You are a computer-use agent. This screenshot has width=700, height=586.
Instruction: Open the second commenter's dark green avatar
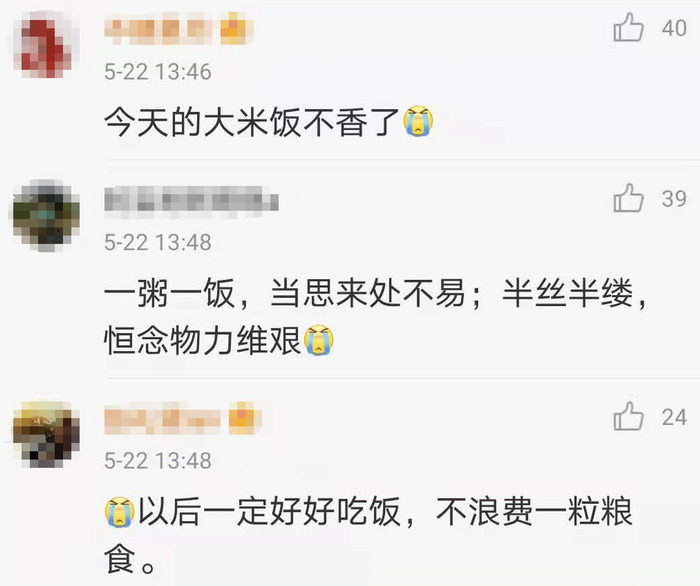pos(46,215)
